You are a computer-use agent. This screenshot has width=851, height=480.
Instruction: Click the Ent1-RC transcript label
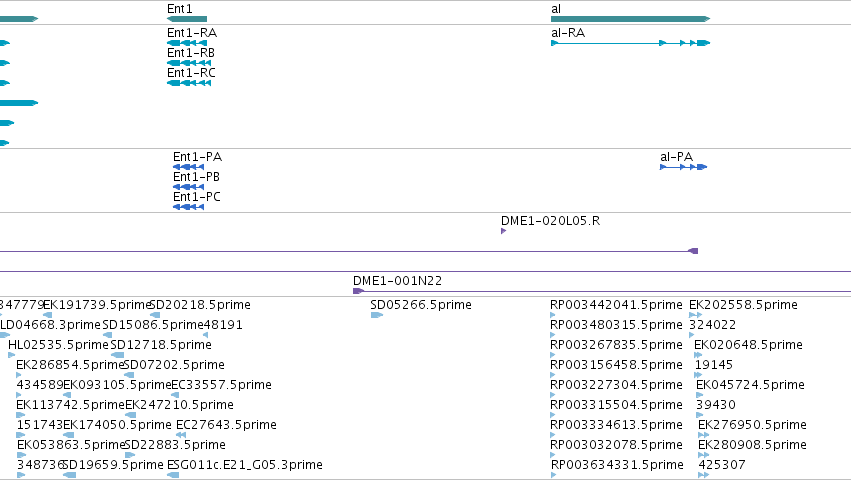pos(191,73)
